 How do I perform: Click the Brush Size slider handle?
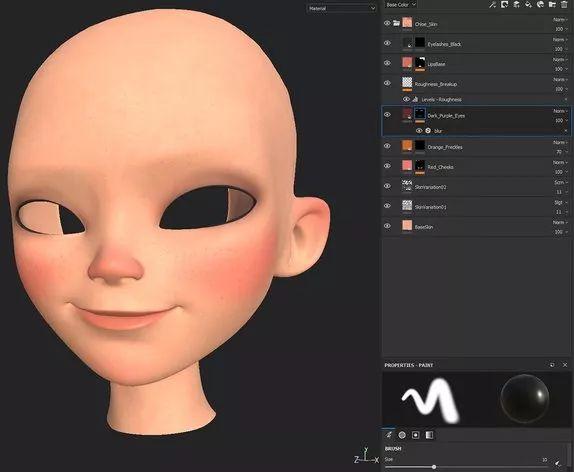click(x=434, y=467)
